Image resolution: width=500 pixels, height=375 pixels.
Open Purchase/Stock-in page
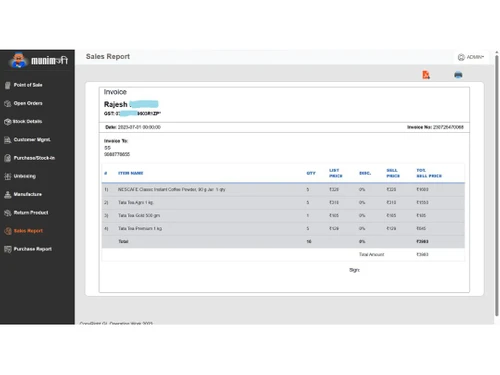point(34,158)
